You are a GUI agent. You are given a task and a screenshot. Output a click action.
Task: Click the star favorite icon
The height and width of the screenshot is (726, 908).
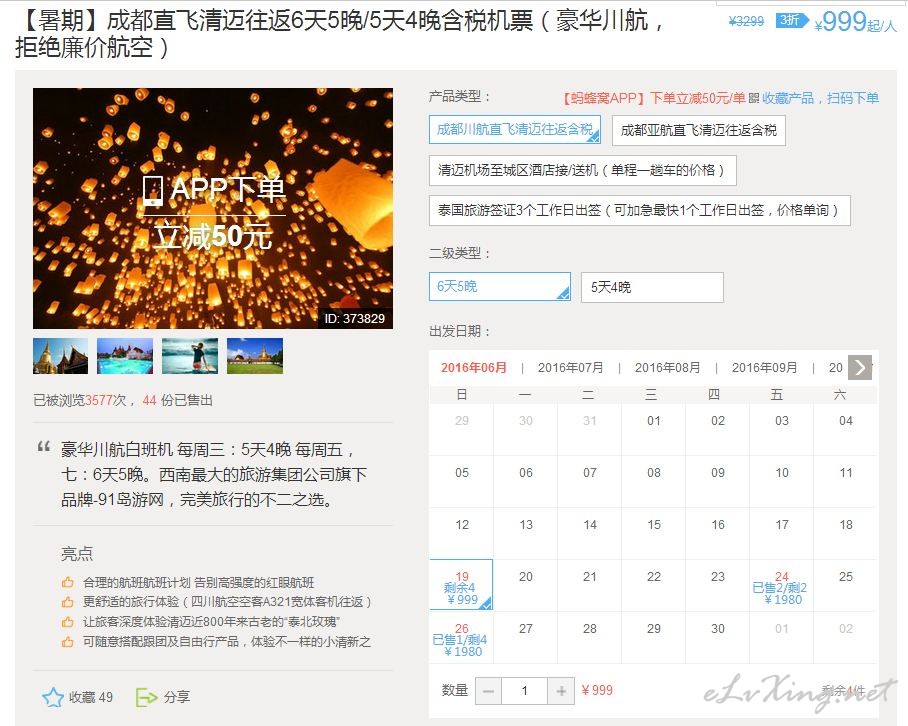click(53, 697)
